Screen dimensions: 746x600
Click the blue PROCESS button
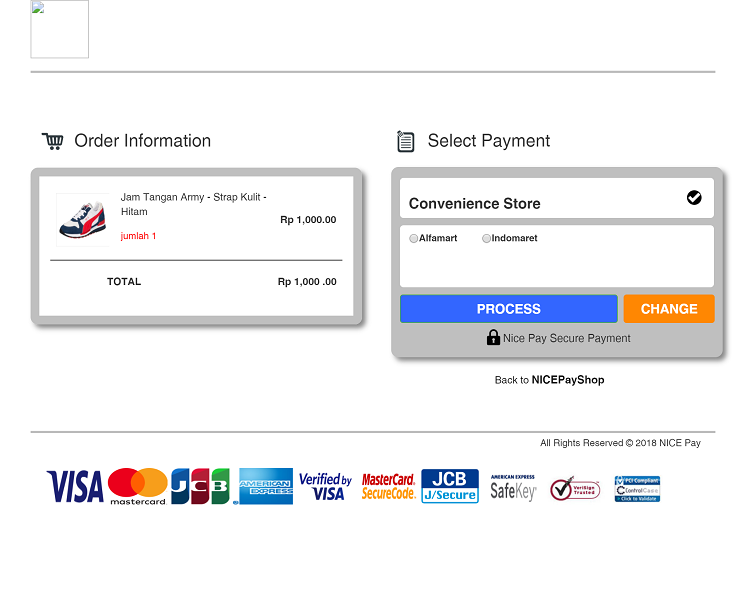pos(509,309)
